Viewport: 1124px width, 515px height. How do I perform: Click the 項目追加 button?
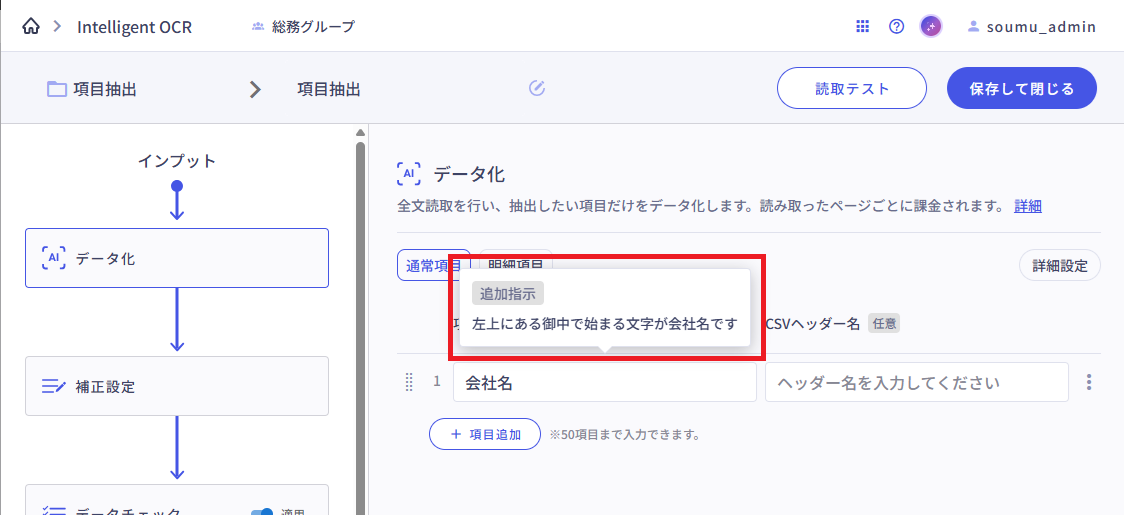coord(485,434)
